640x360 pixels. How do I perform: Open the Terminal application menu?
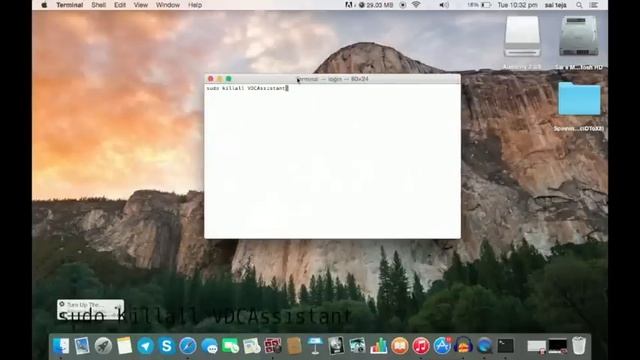point(69,5)
